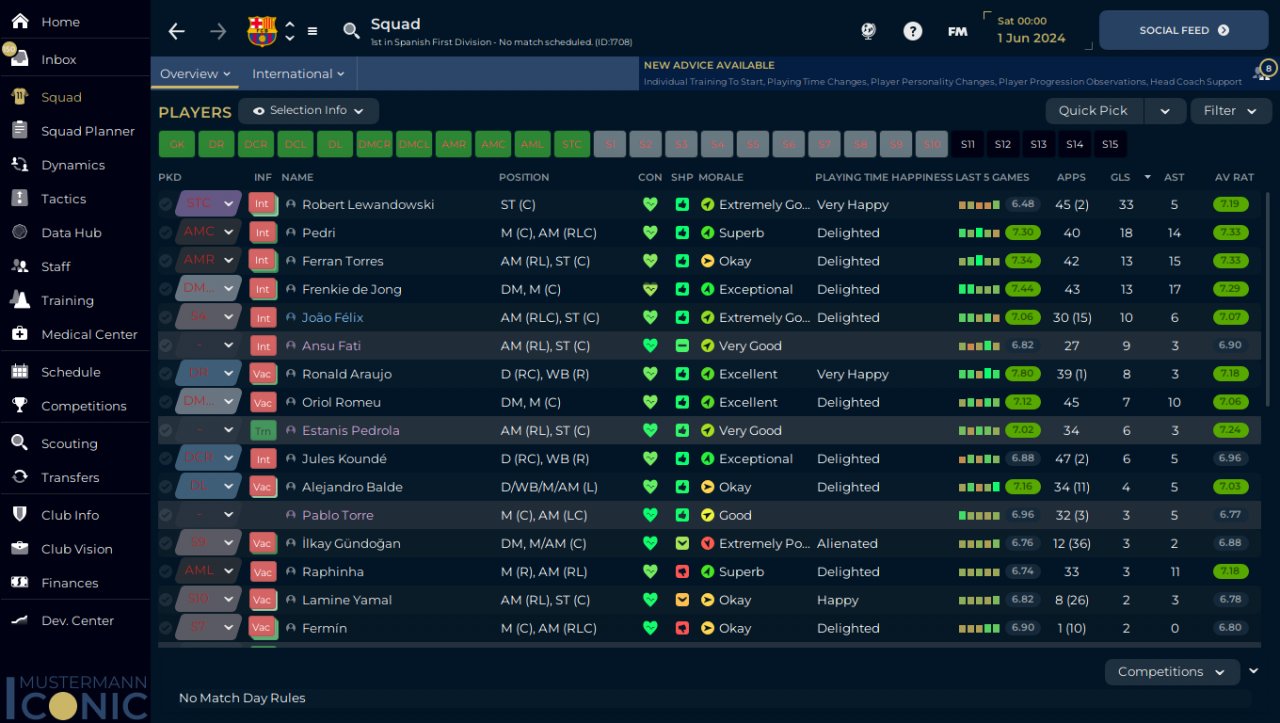Expand the Selection Info dropdown
This screenshot has height=723, width=1280.
(x=308, y=110)
